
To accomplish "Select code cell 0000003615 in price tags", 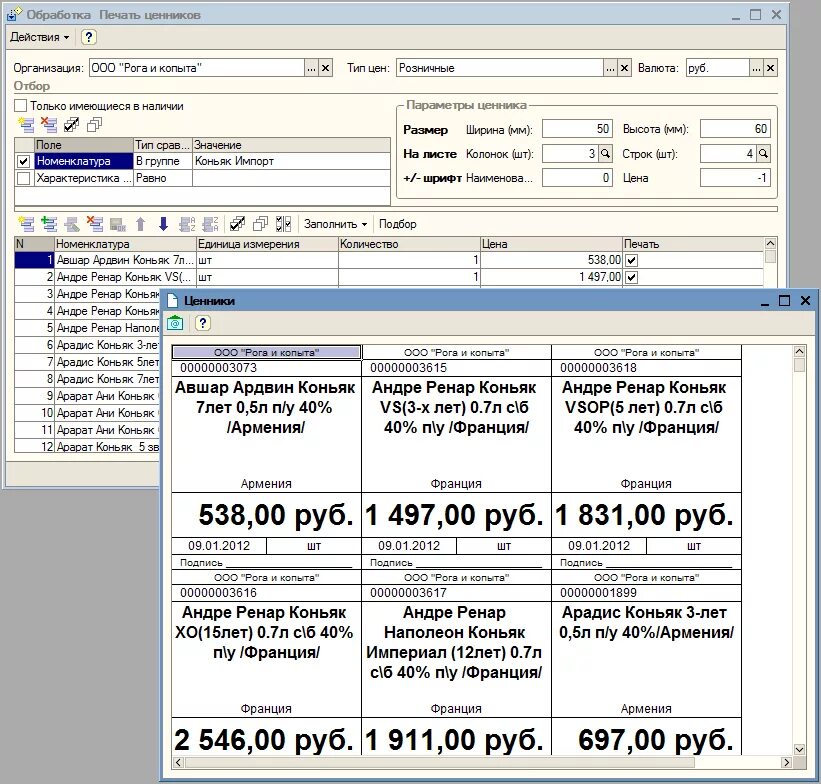I will click(x=457, y=368).
